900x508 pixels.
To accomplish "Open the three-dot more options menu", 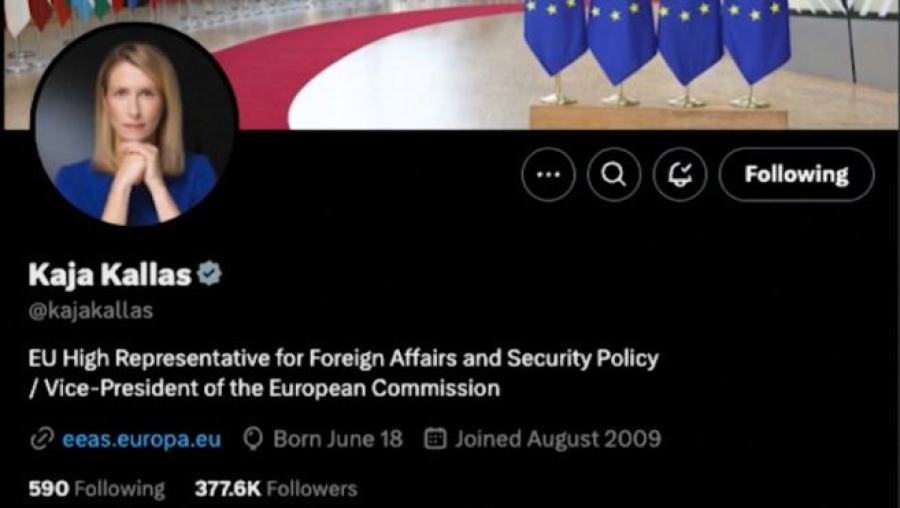I will (548, 174).
